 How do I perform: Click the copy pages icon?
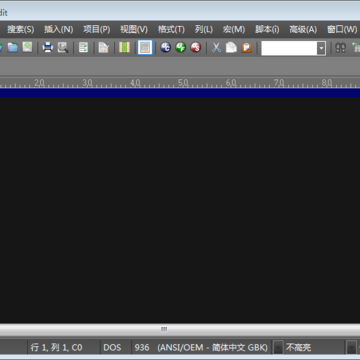click(231, 47)
